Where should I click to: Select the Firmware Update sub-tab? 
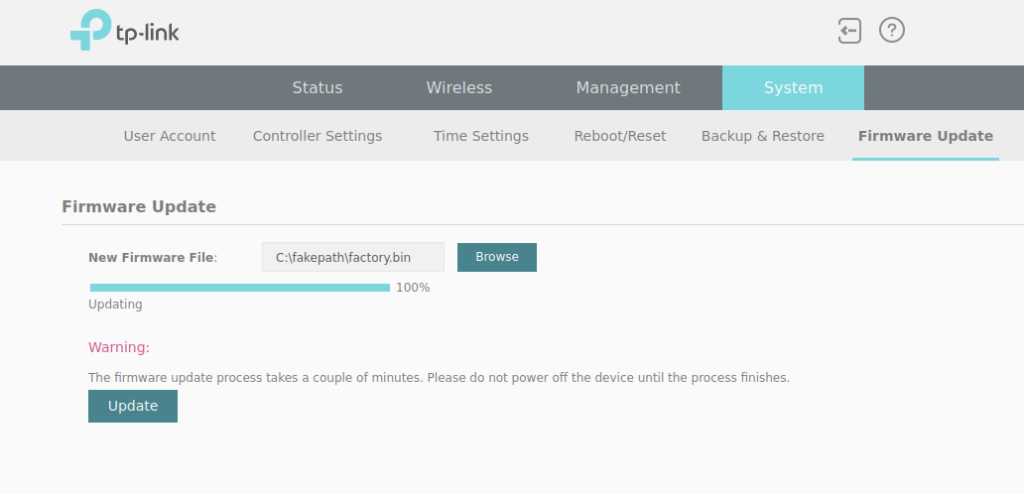tap(925, 136)
